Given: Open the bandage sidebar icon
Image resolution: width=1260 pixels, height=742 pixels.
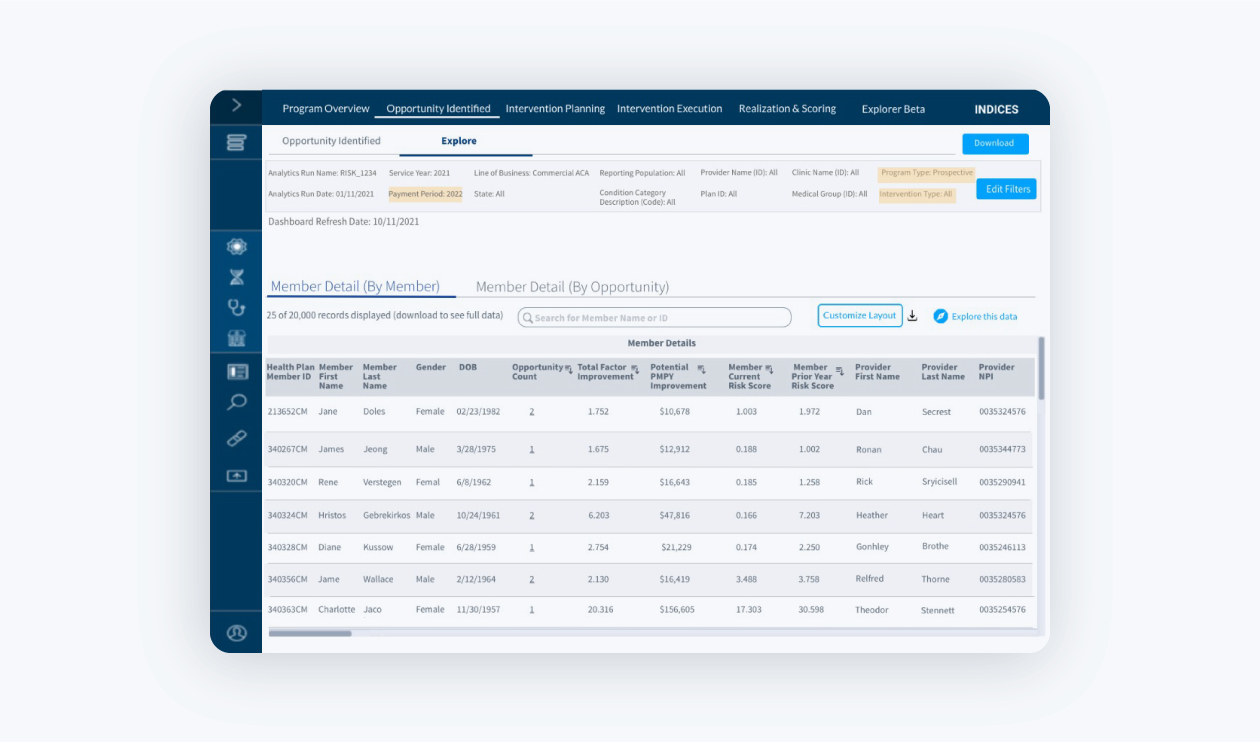Looking at the screenshot, I should 237,438.
